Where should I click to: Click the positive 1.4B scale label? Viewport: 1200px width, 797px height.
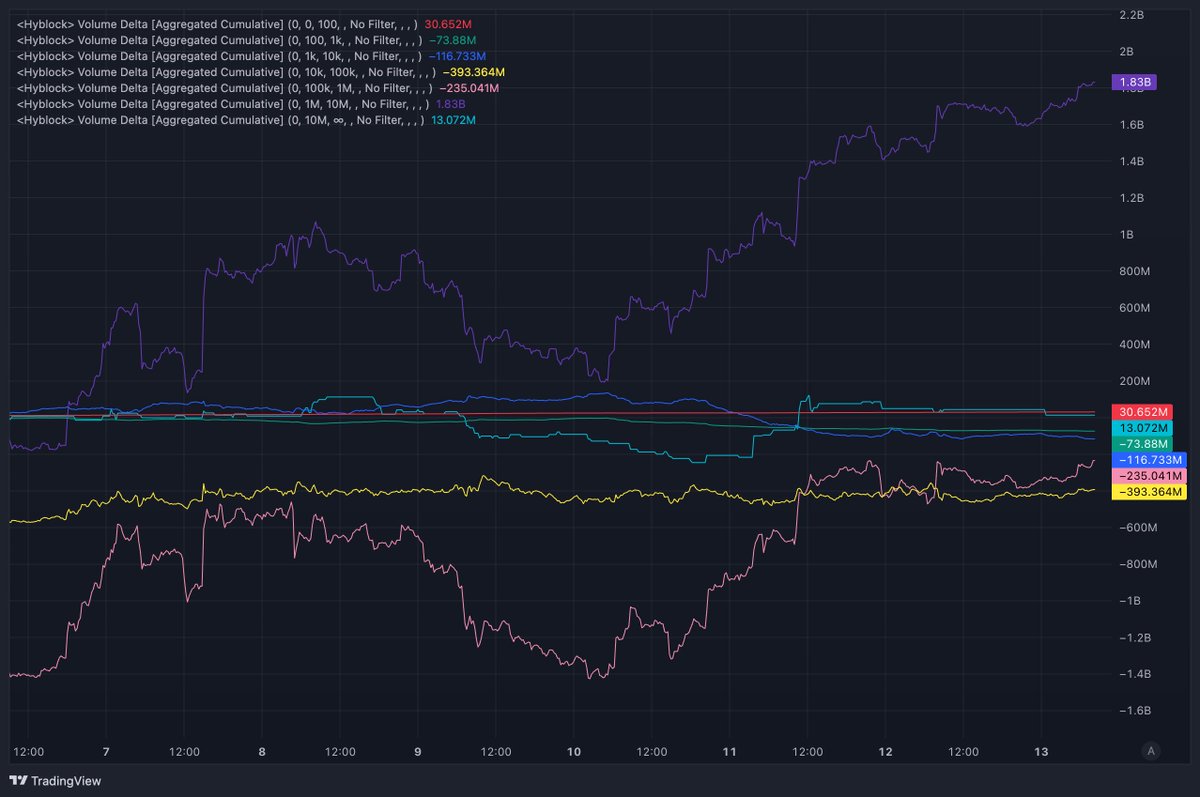coord(1132,162)
